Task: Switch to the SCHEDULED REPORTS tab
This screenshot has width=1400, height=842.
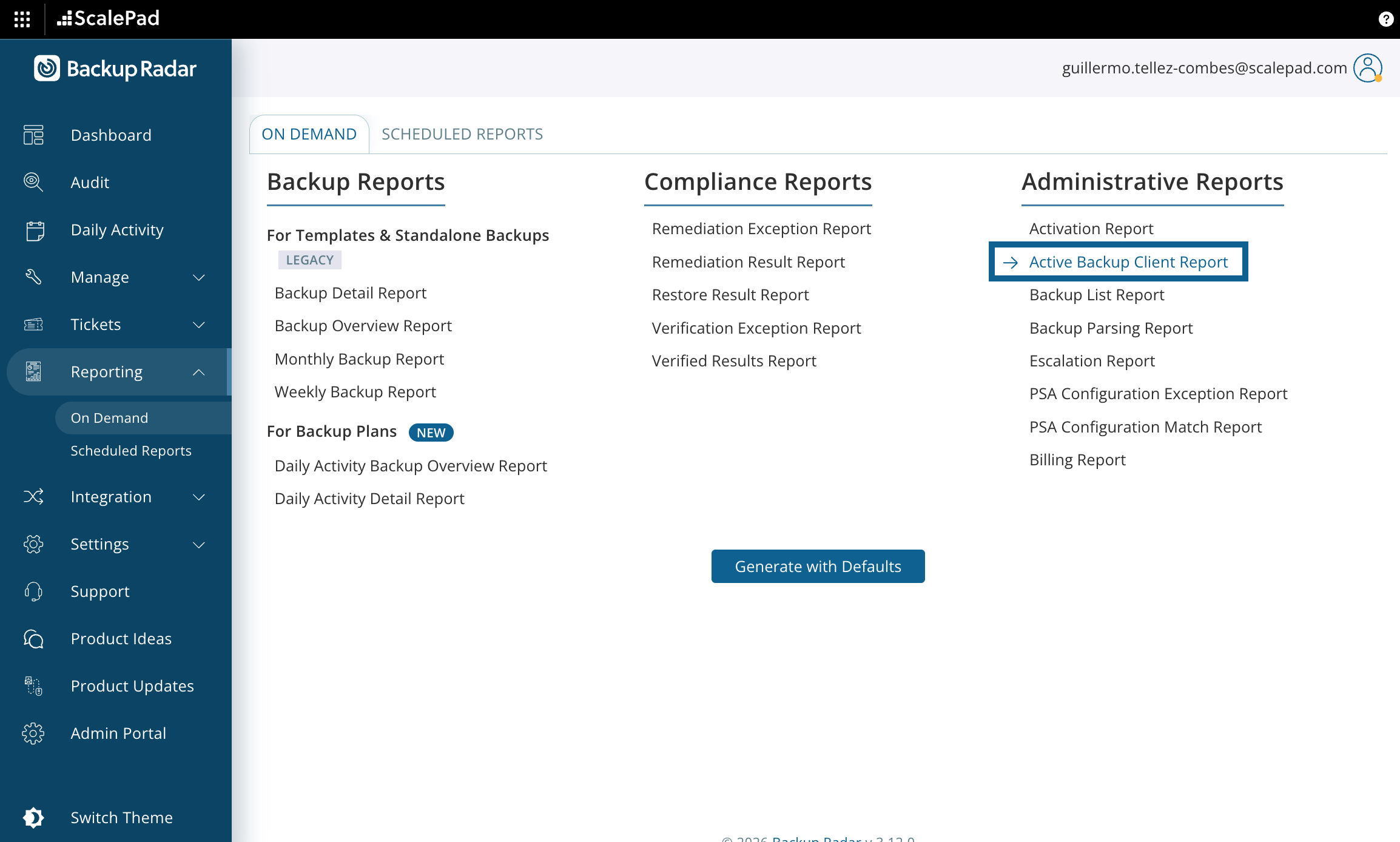Action: [x=462, y=134]
